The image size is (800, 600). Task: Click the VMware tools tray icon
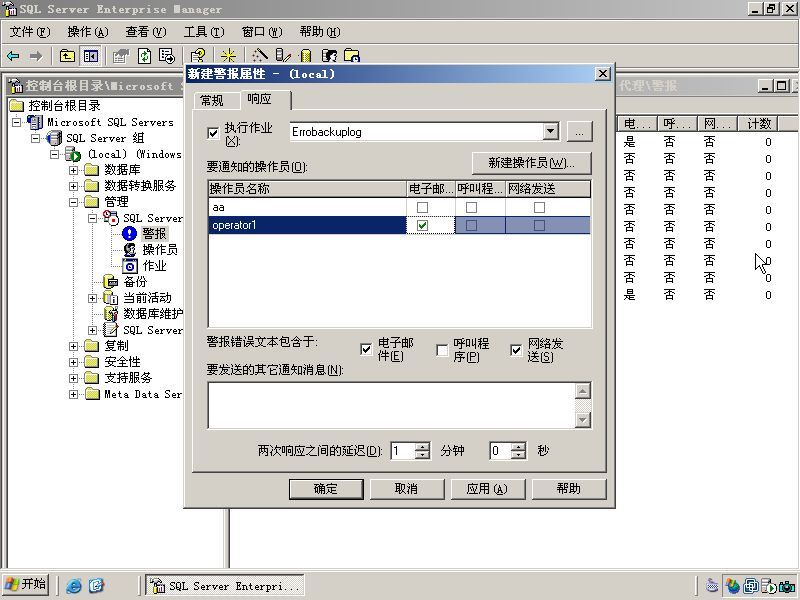click(751, 586)
